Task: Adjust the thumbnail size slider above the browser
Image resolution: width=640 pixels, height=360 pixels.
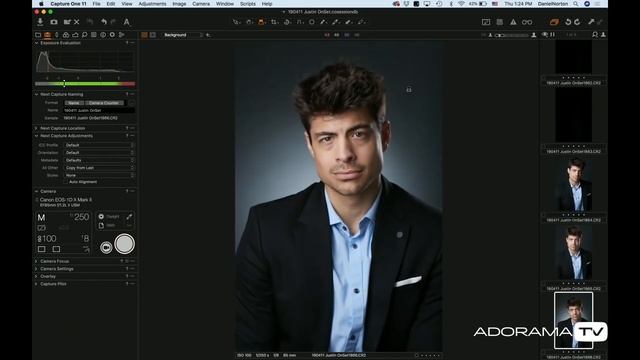Action: click(512, 36)
